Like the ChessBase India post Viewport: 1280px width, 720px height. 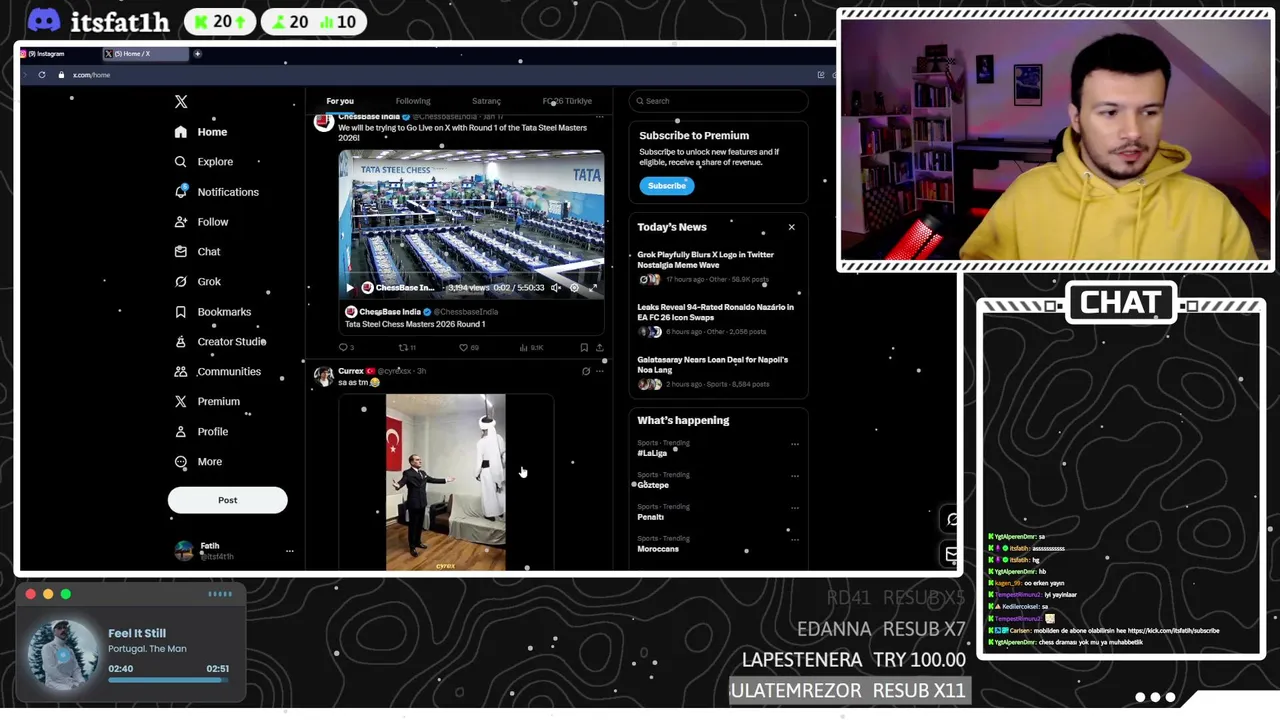pos(468,348)
